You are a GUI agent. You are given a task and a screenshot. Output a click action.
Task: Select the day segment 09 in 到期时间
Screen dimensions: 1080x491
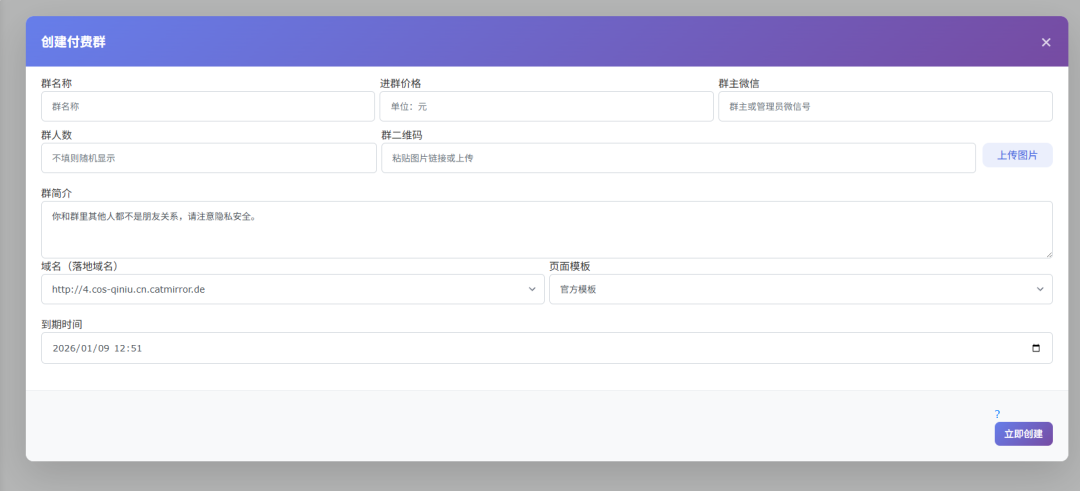[103, 348]
